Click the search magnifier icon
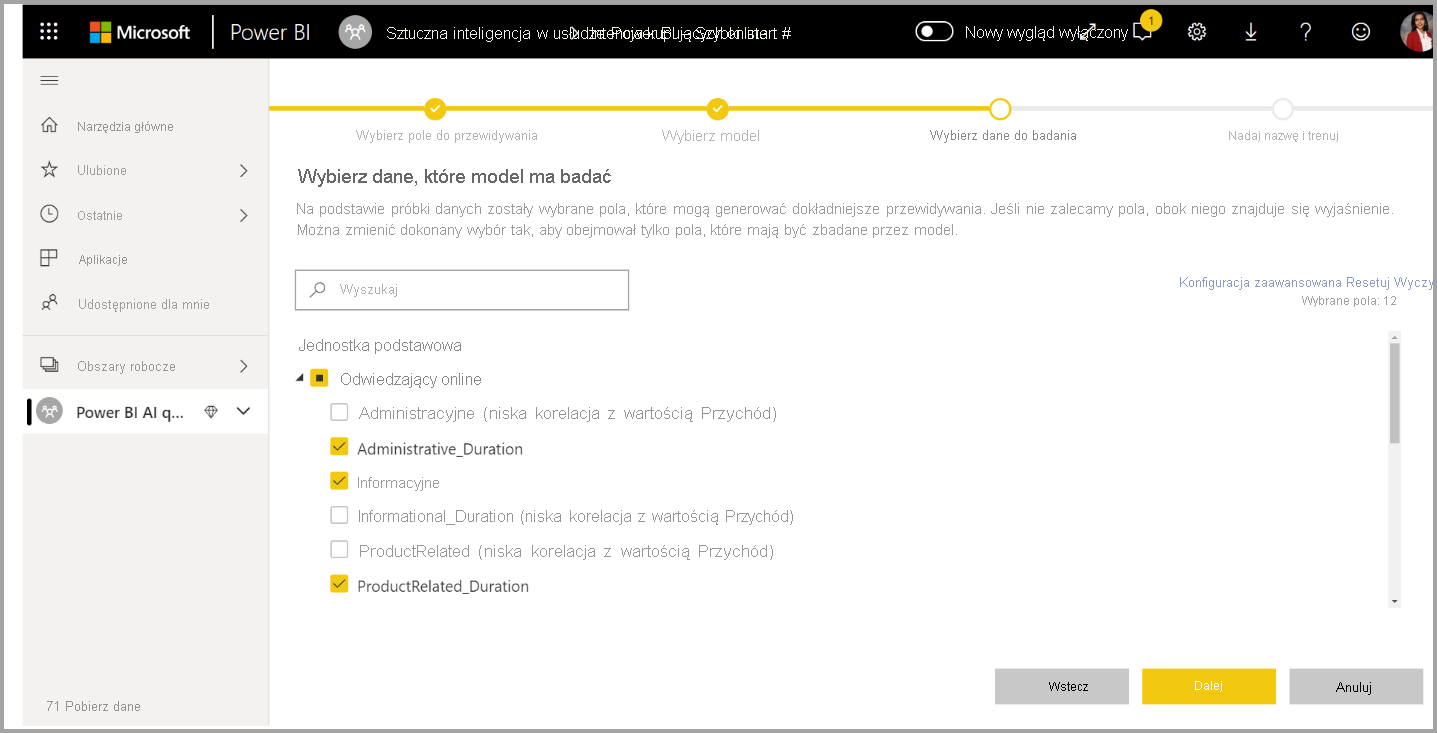 318,289
